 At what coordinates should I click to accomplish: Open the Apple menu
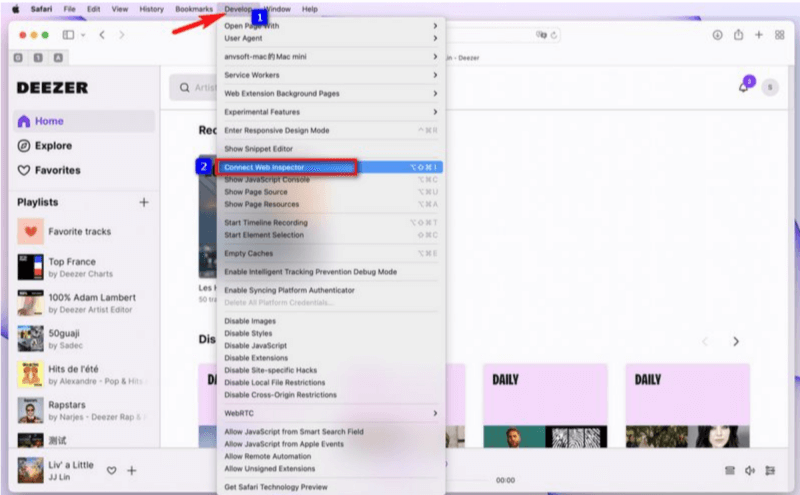(16, 9)
